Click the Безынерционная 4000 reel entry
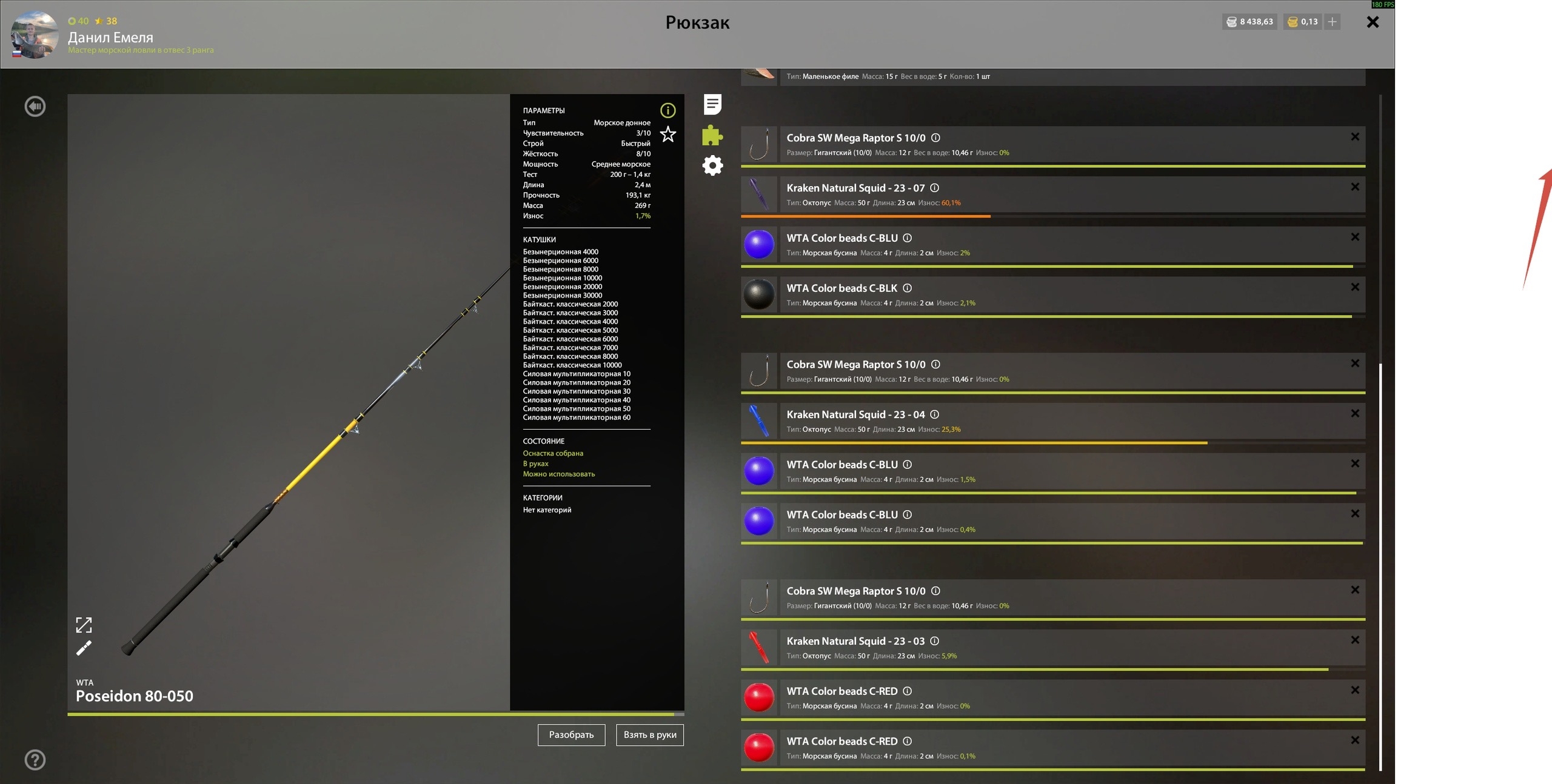 561,251
